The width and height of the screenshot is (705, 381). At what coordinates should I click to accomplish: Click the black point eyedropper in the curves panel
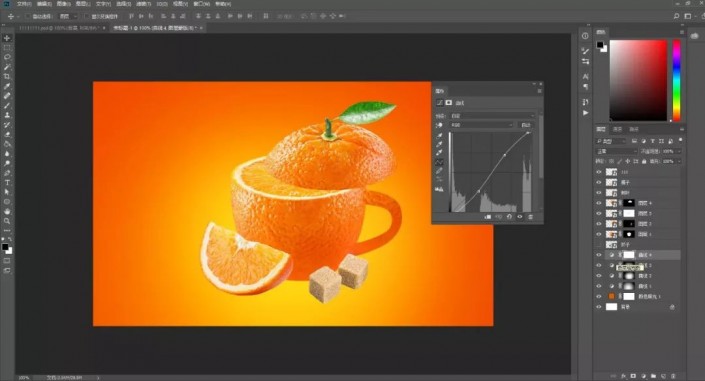coord(439,135)
